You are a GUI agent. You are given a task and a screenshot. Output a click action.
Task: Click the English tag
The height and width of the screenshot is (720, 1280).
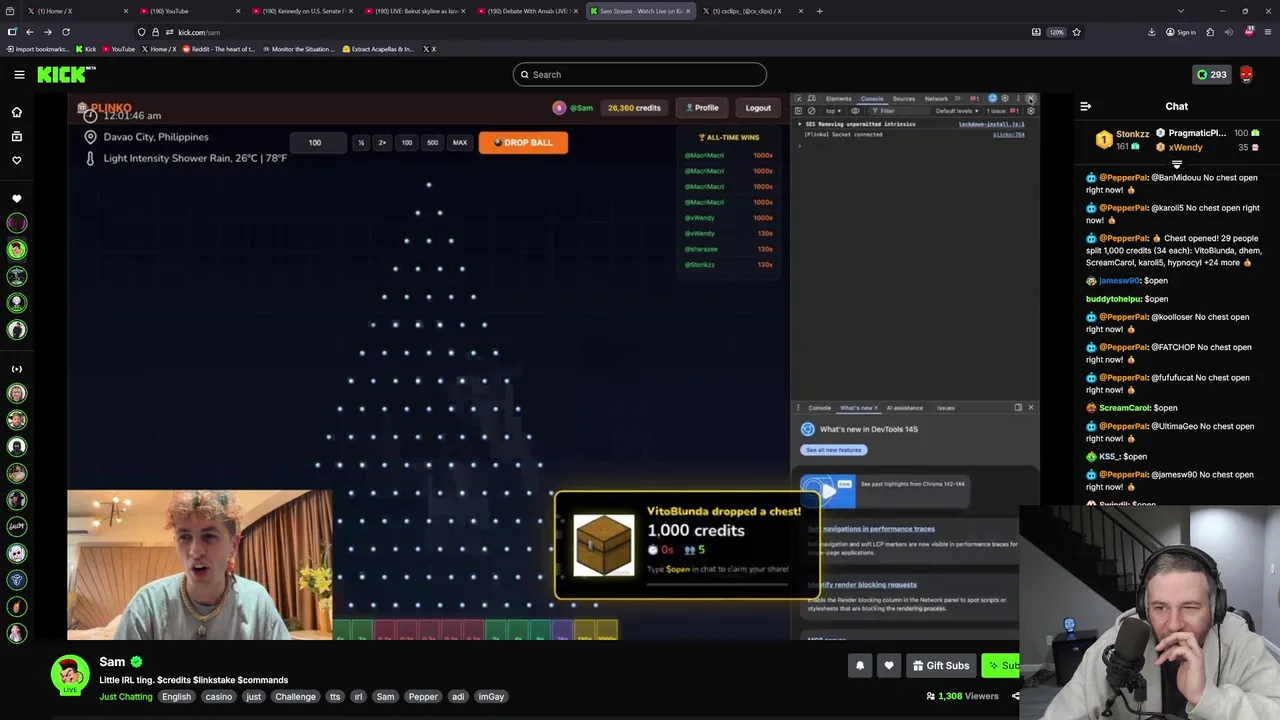pyautogui.click(x=176, y=696)
